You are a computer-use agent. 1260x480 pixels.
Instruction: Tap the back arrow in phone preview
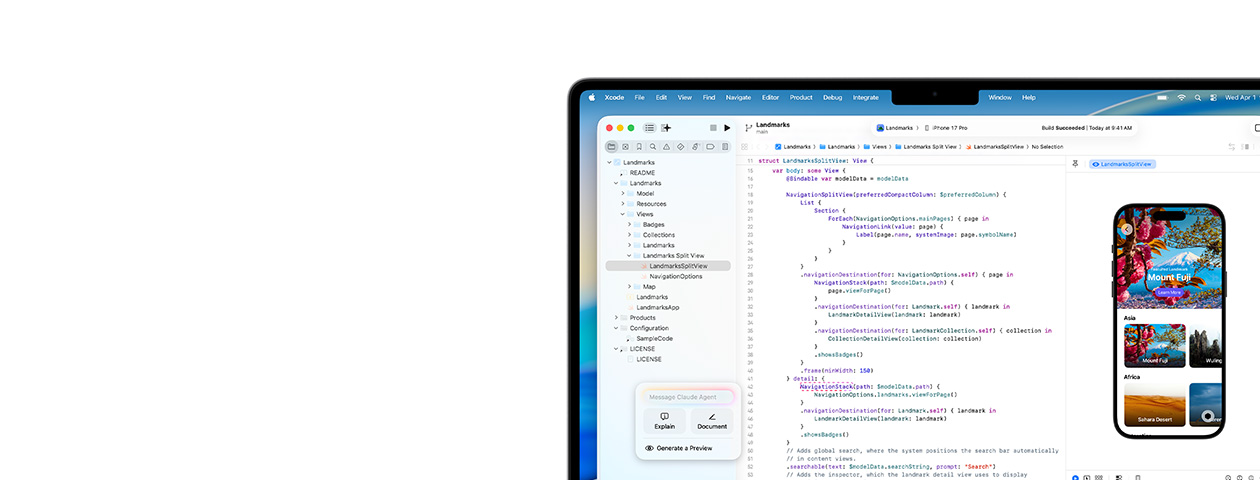coord(1127,229)
